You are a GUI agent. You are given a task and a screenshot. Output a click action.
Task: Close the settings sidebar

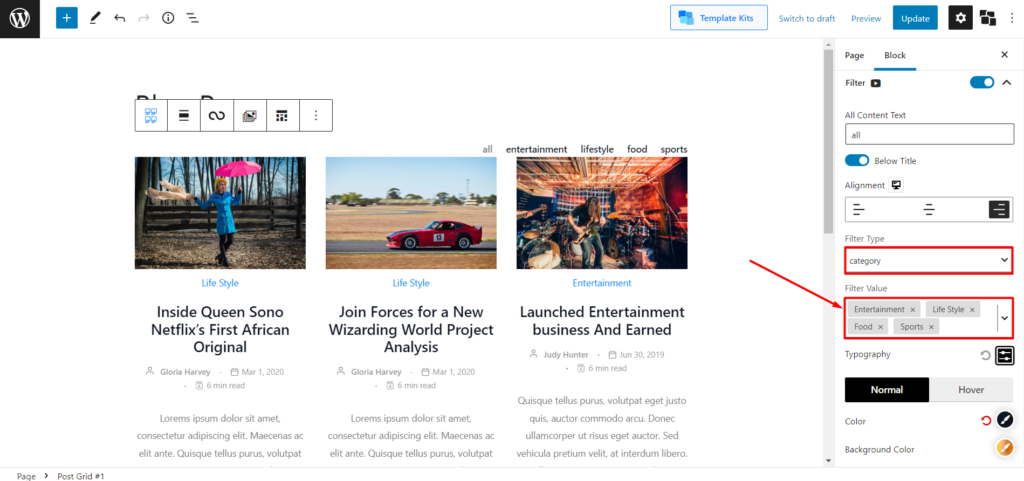1004,55
